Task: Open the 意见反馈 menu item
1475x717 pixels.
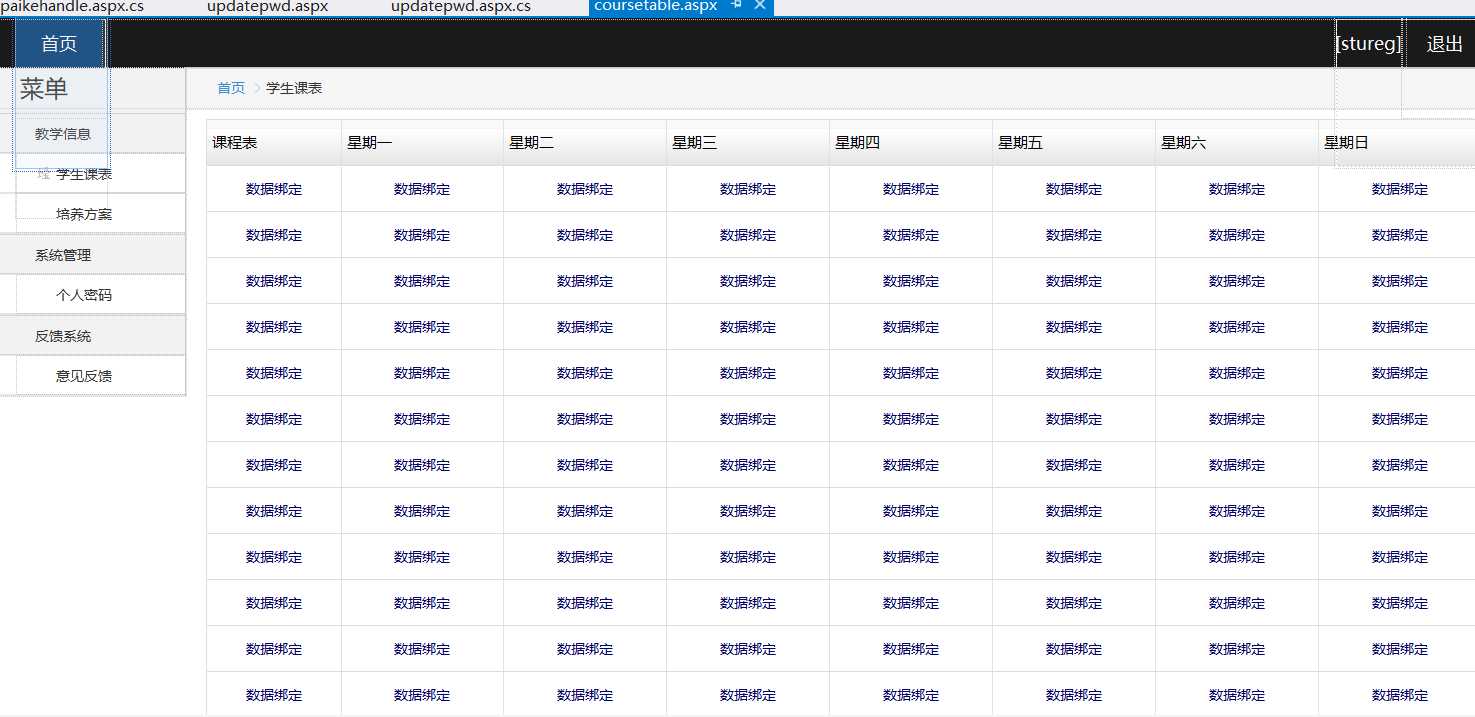Action: tap(84, 376)
